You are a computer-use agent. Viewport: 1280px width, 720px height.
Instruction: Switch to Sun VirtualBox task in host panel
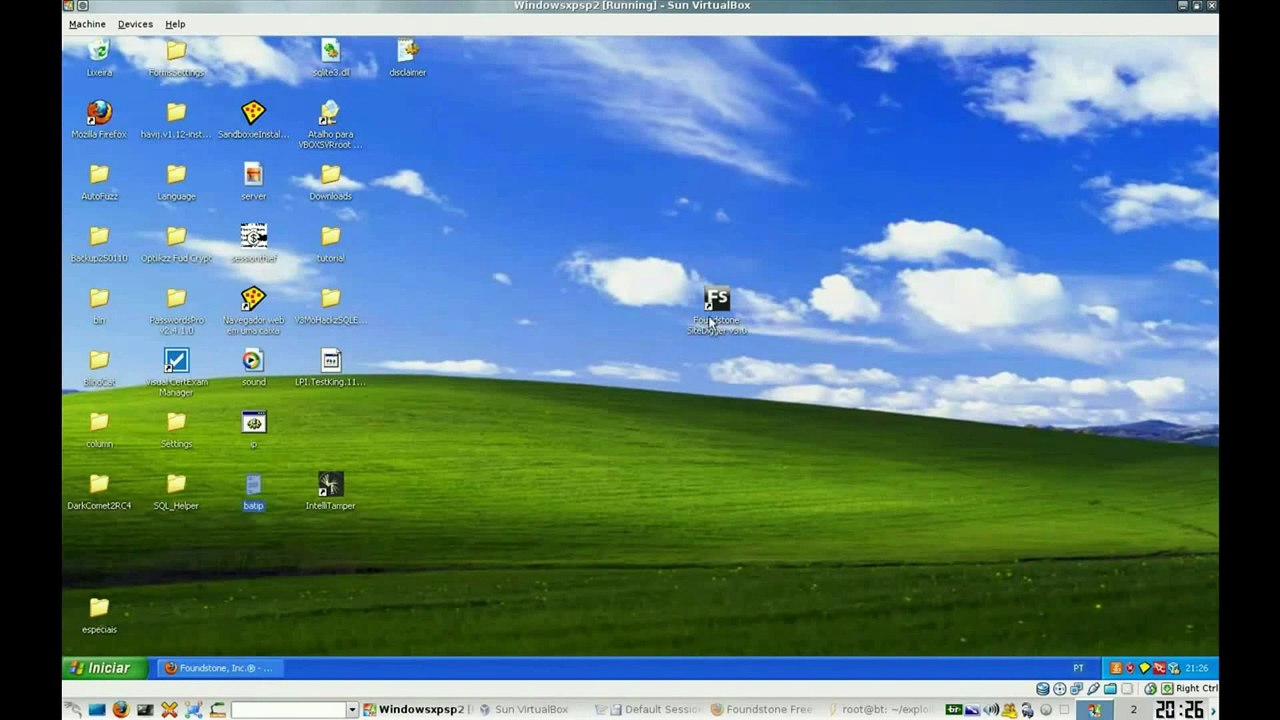tap(524, 710)
